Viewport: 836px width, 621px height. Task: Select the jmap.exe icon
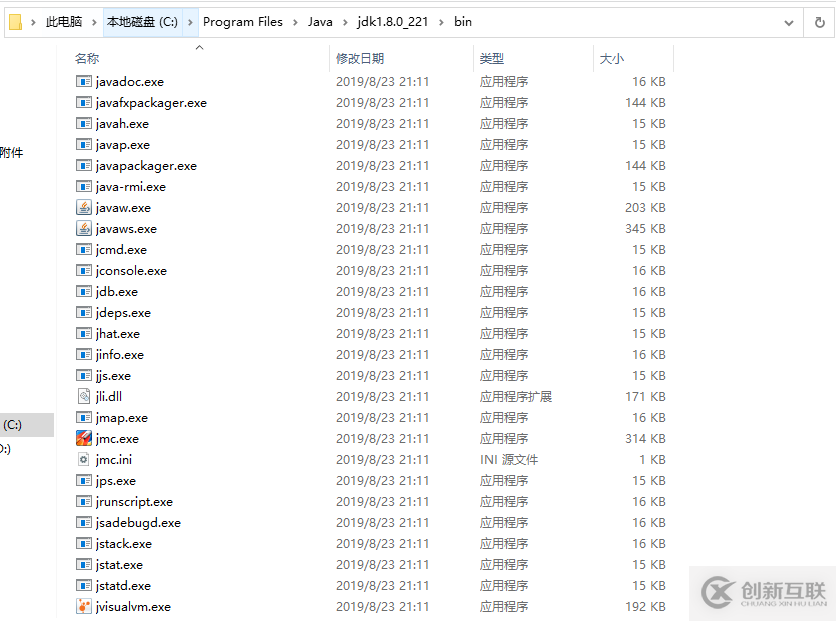click(84, 418)
